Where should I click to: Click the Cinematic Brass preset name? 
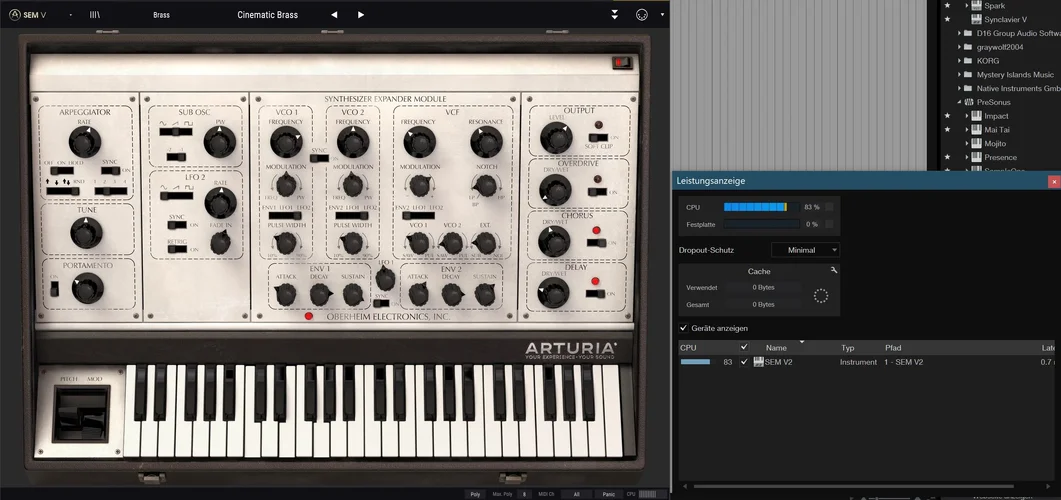(267, 15)
